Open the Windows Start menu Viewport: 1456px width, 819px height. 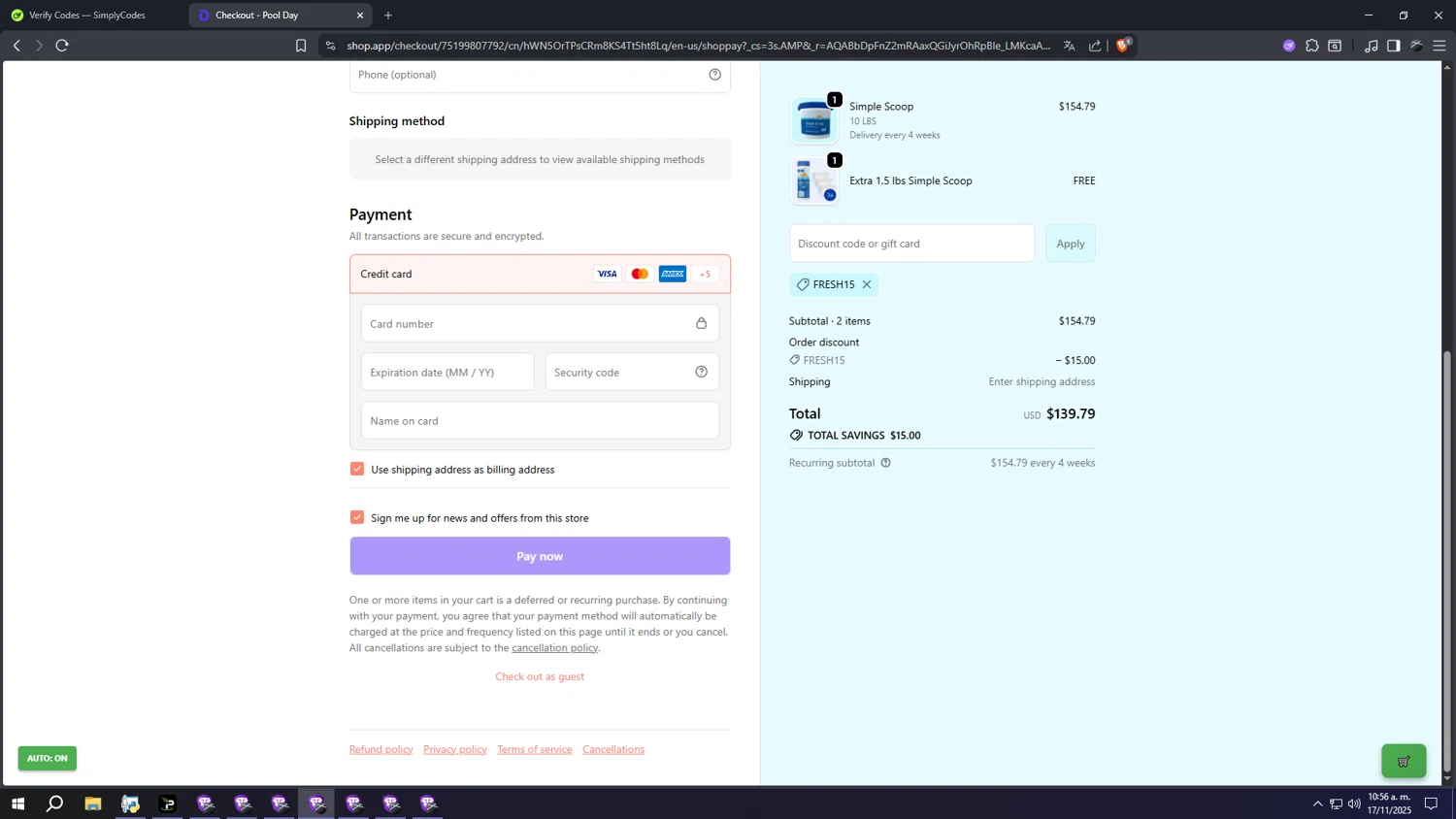(17, 803)
